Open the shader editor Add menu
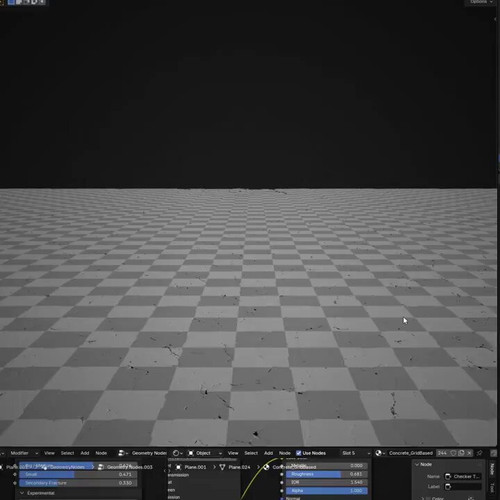The image size is (500, 500). coord(268,453)
